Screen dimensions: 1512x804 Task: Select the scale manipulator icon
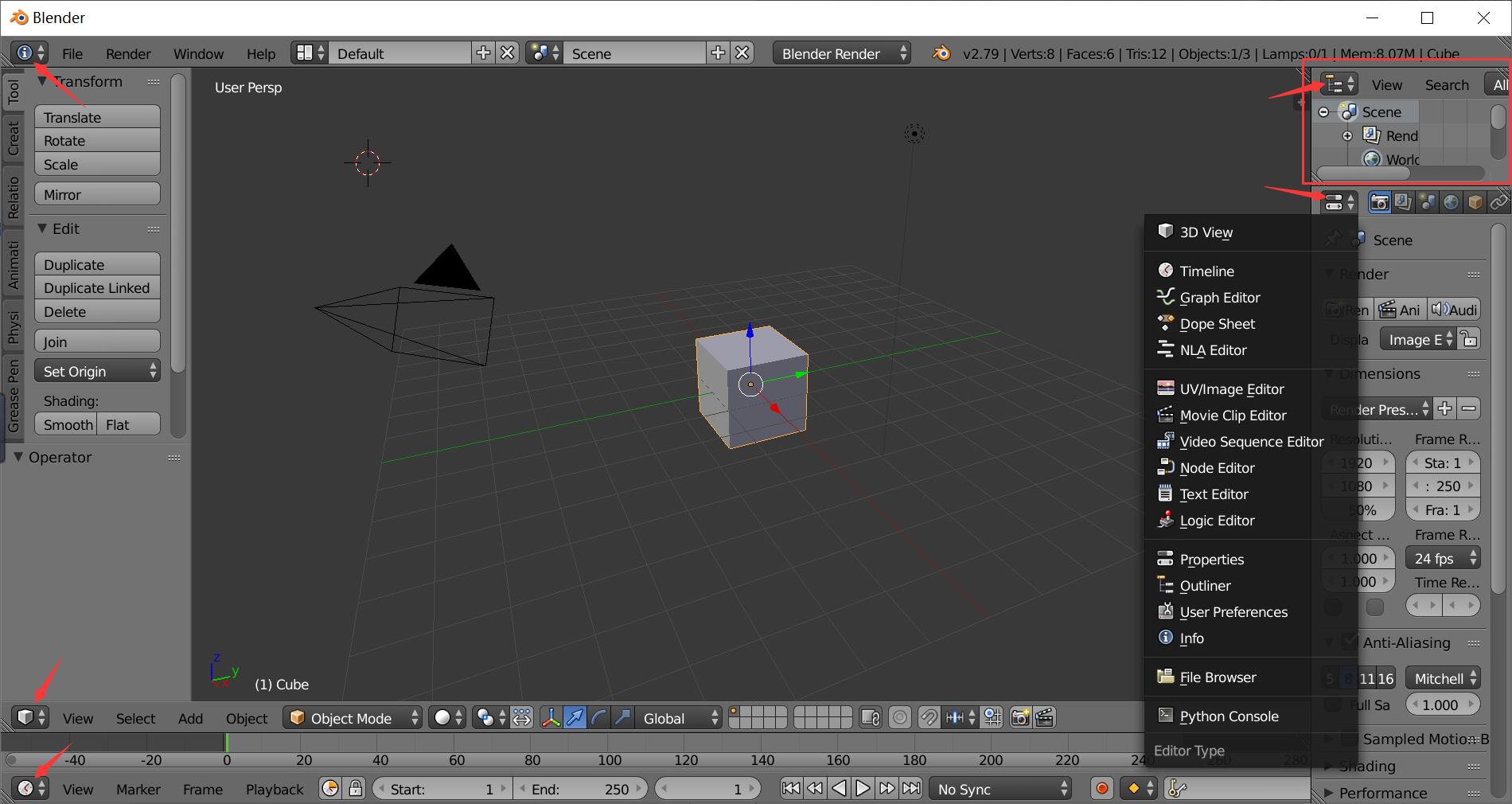click(622, 717)
